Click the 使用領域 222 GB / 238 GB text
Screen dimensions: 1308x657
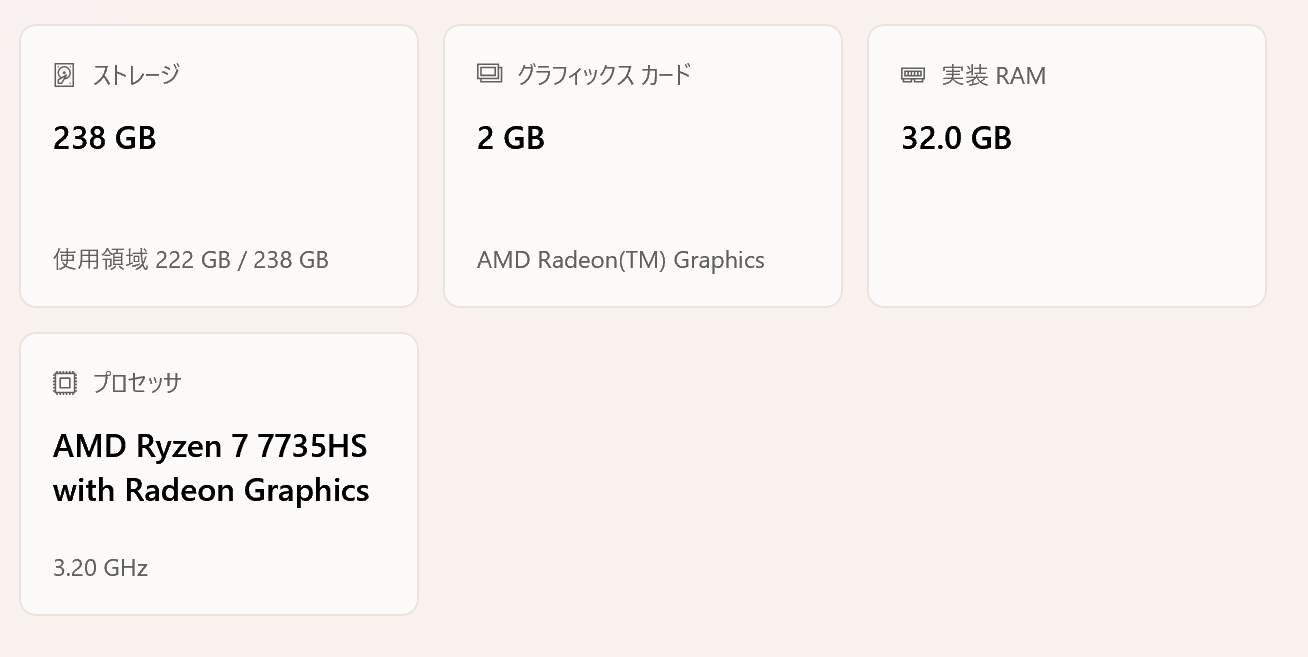pos(191,260)
